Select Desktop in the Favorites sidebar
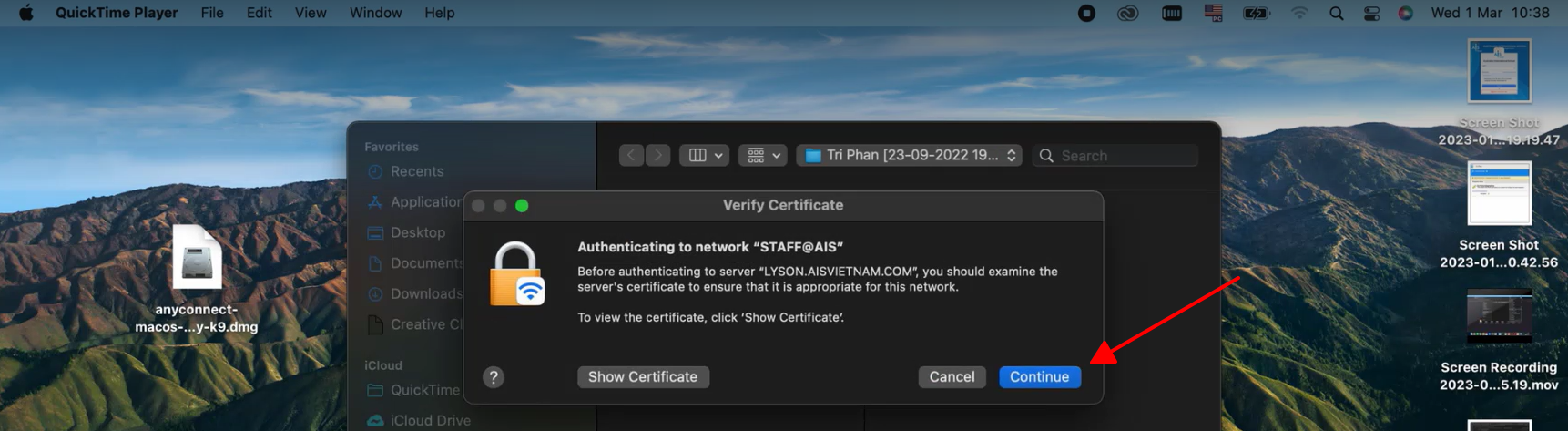Screen dimensions: 1568x431 (417, 232)
